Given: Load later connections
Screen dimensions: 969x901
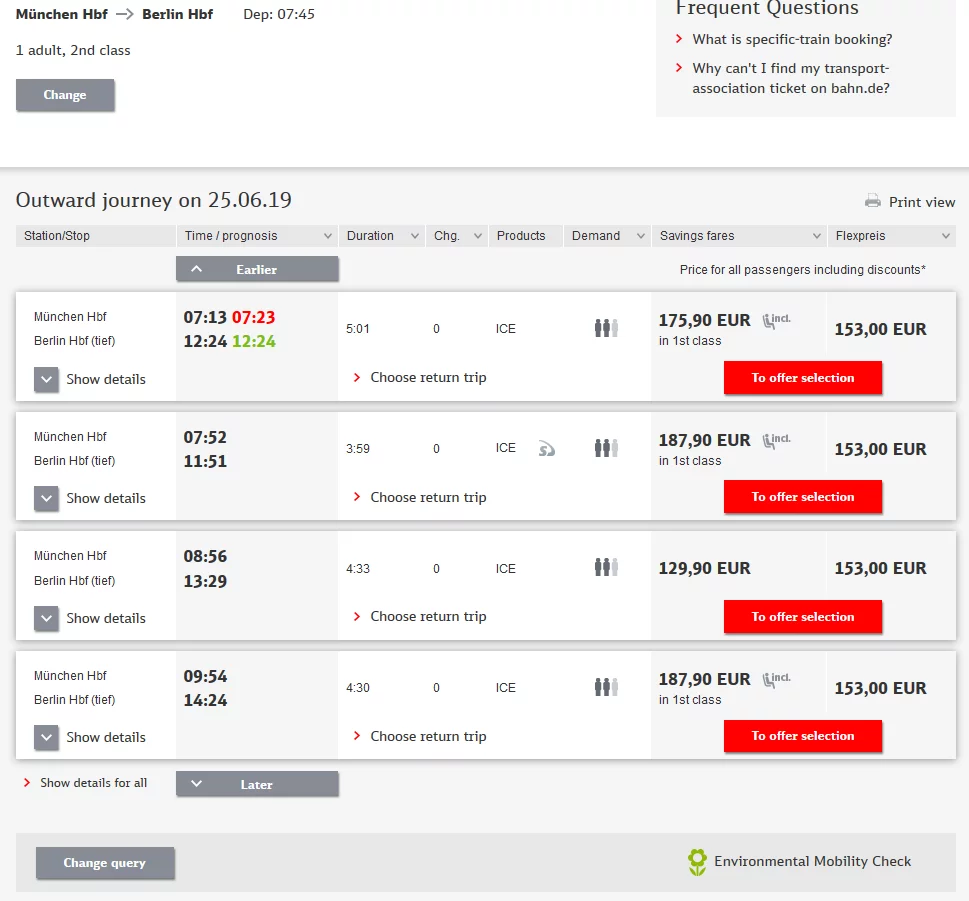Looking at the screenshot, I should (x=257, y=784).
